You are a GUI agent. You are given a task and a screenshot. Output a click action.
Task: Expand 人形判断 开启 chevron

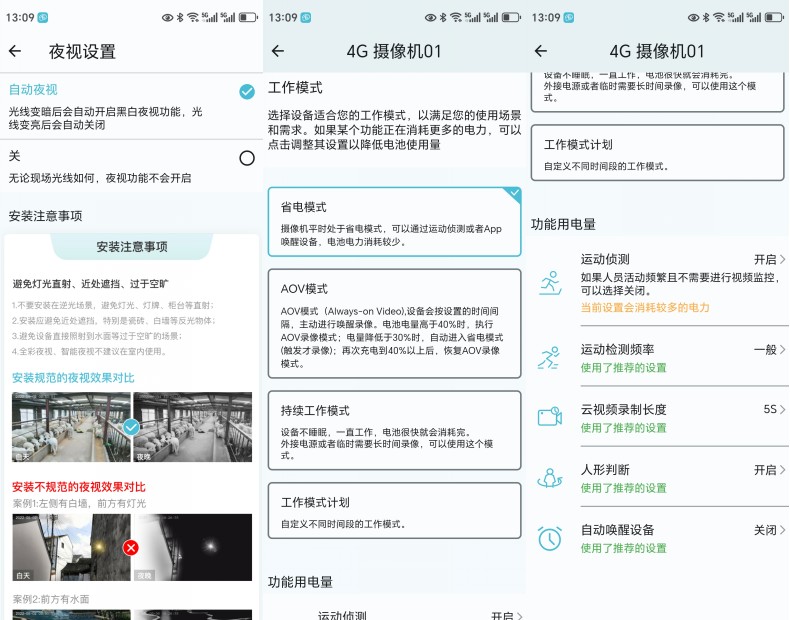(782, 470)
